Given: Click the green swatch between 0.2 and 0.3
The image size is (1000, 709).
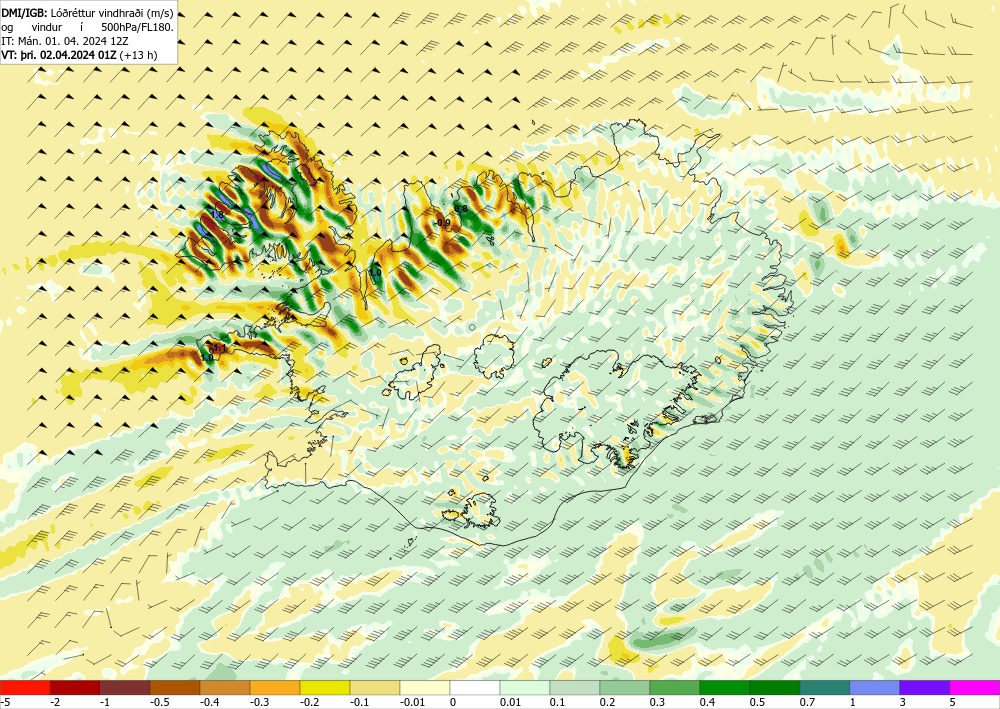Looking at the screenshot, I should pyautogui.click(x=624, y=688).
